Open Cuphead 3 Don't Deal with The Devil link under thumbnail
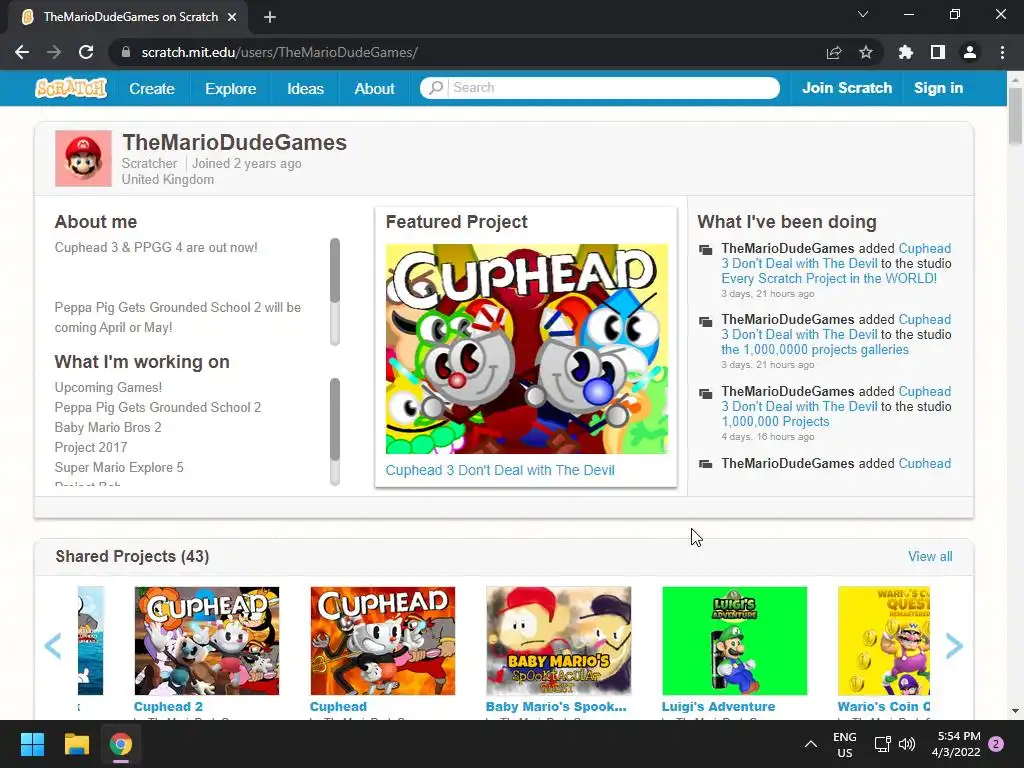Image resolution: width=1024 pixels, height=768 pixels. coord(500,470)
